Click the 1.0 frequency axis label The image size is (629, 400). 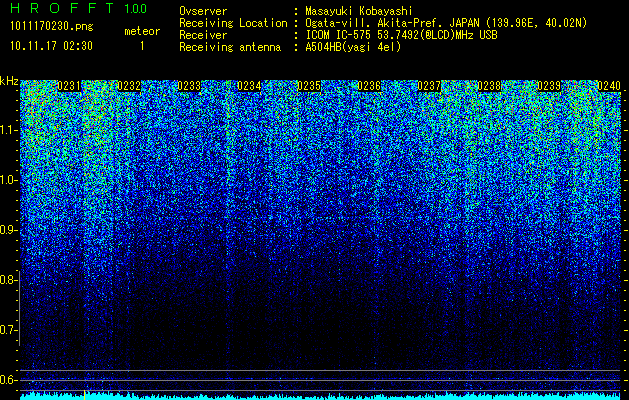(9, 181)
